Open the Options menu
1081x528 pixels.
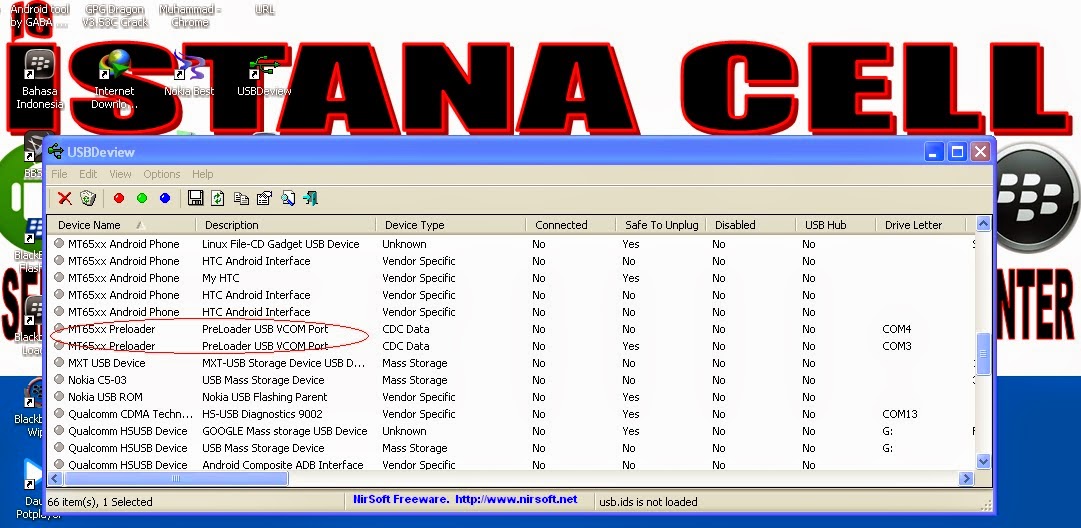pos(162,174)
